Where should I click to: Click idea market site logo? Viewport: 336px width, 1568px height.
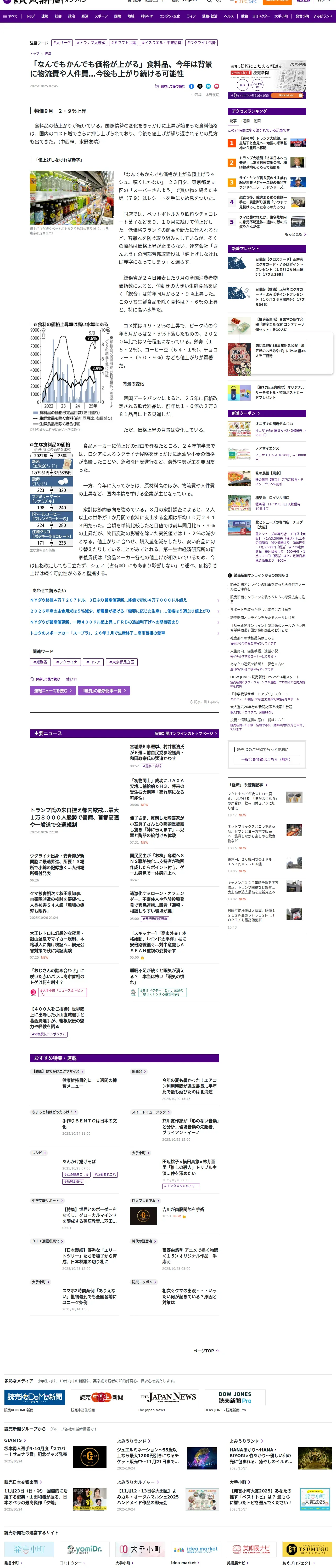[195, 1549]
